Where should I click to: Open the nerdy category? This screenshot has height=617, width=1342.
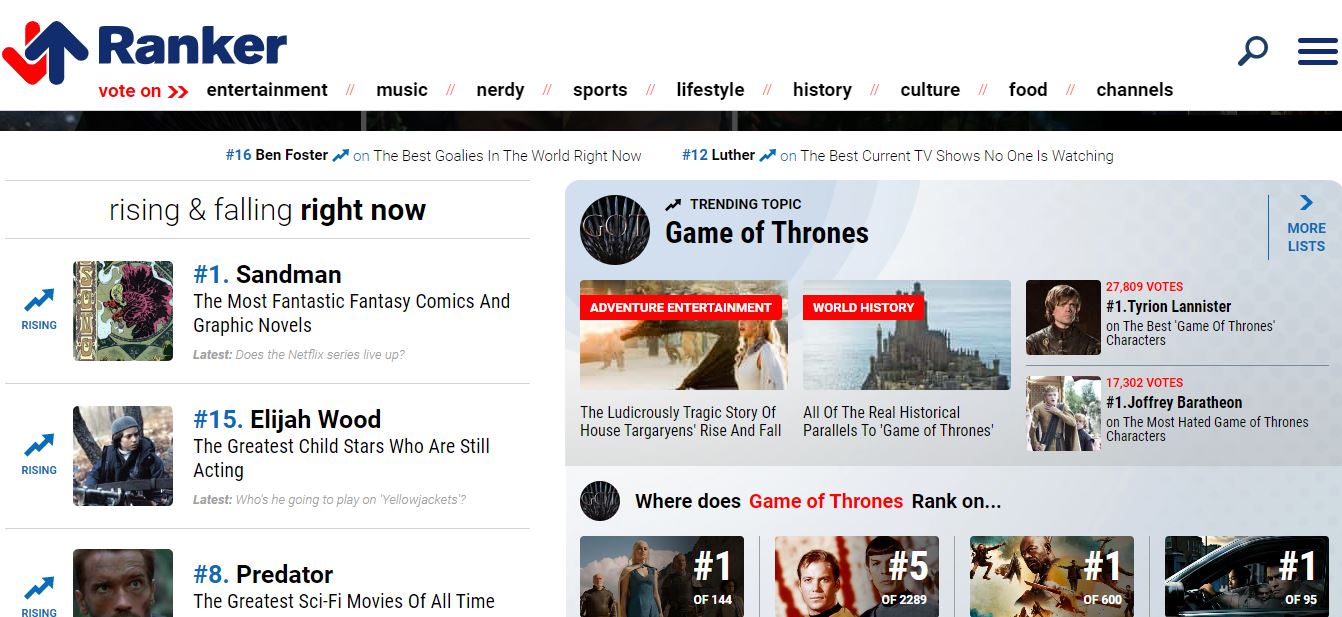click(500, 90)
